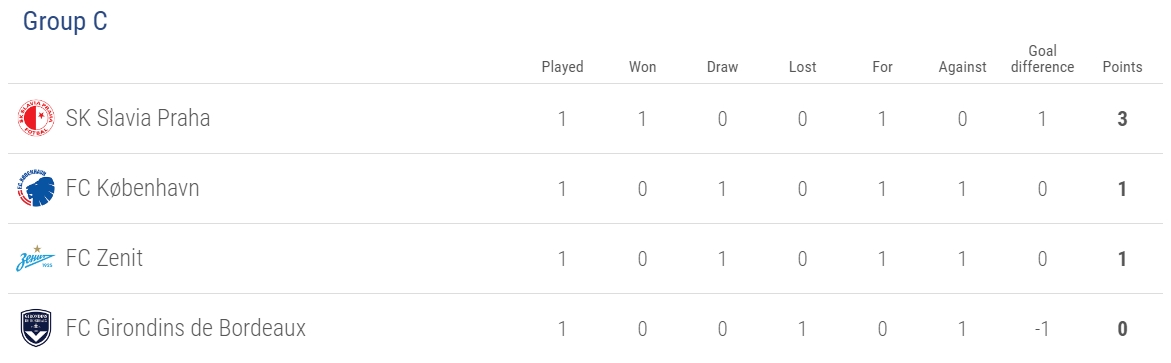1171x363 pixels.
Task: Click Slavia Praha's points value 3
Action: (x=1122, y=120)
